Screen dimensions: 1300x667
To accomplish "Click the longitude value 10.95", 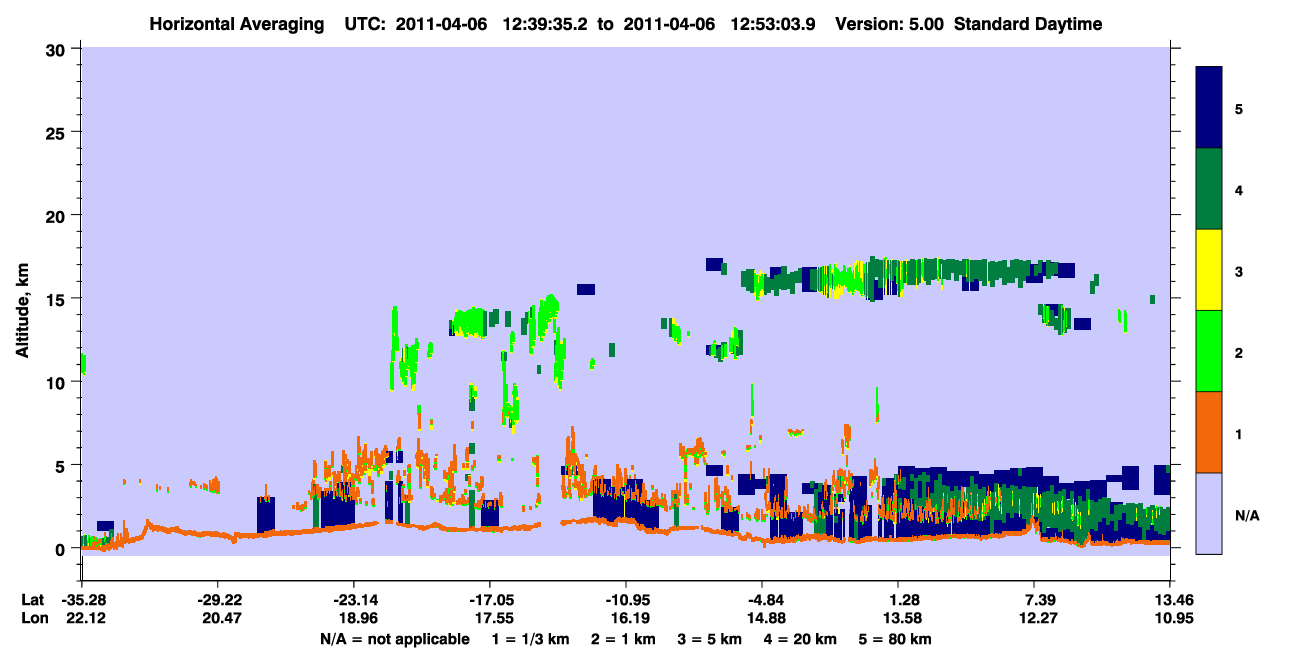I will point(1170,619).
